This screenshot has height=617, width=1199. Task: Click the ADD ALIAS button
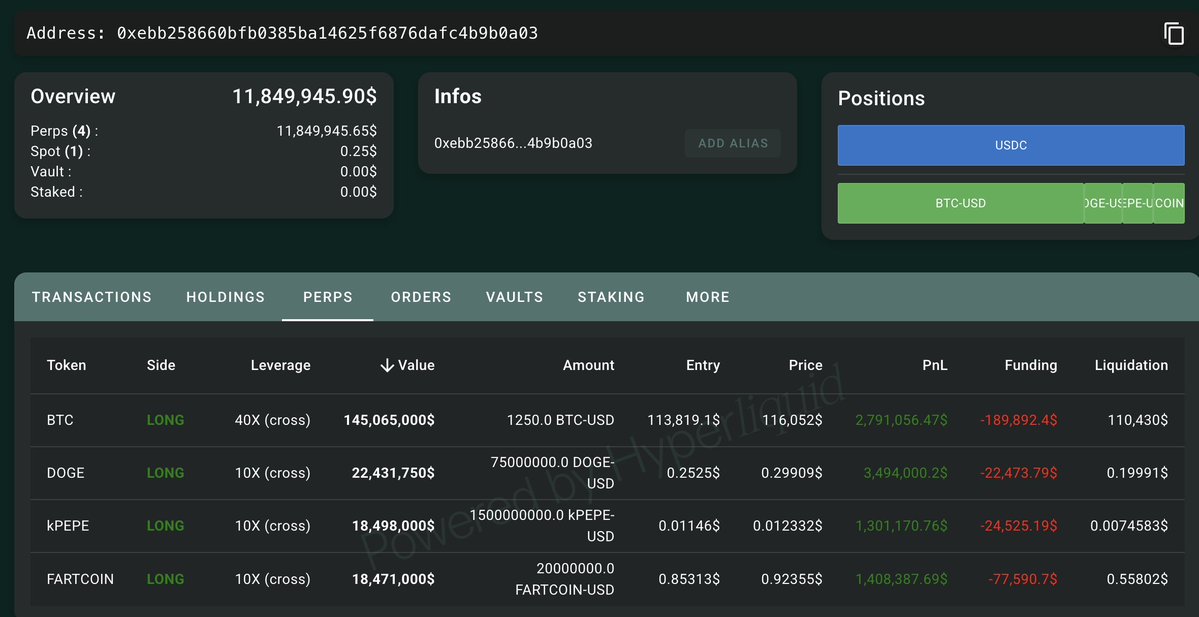[733, 143]
